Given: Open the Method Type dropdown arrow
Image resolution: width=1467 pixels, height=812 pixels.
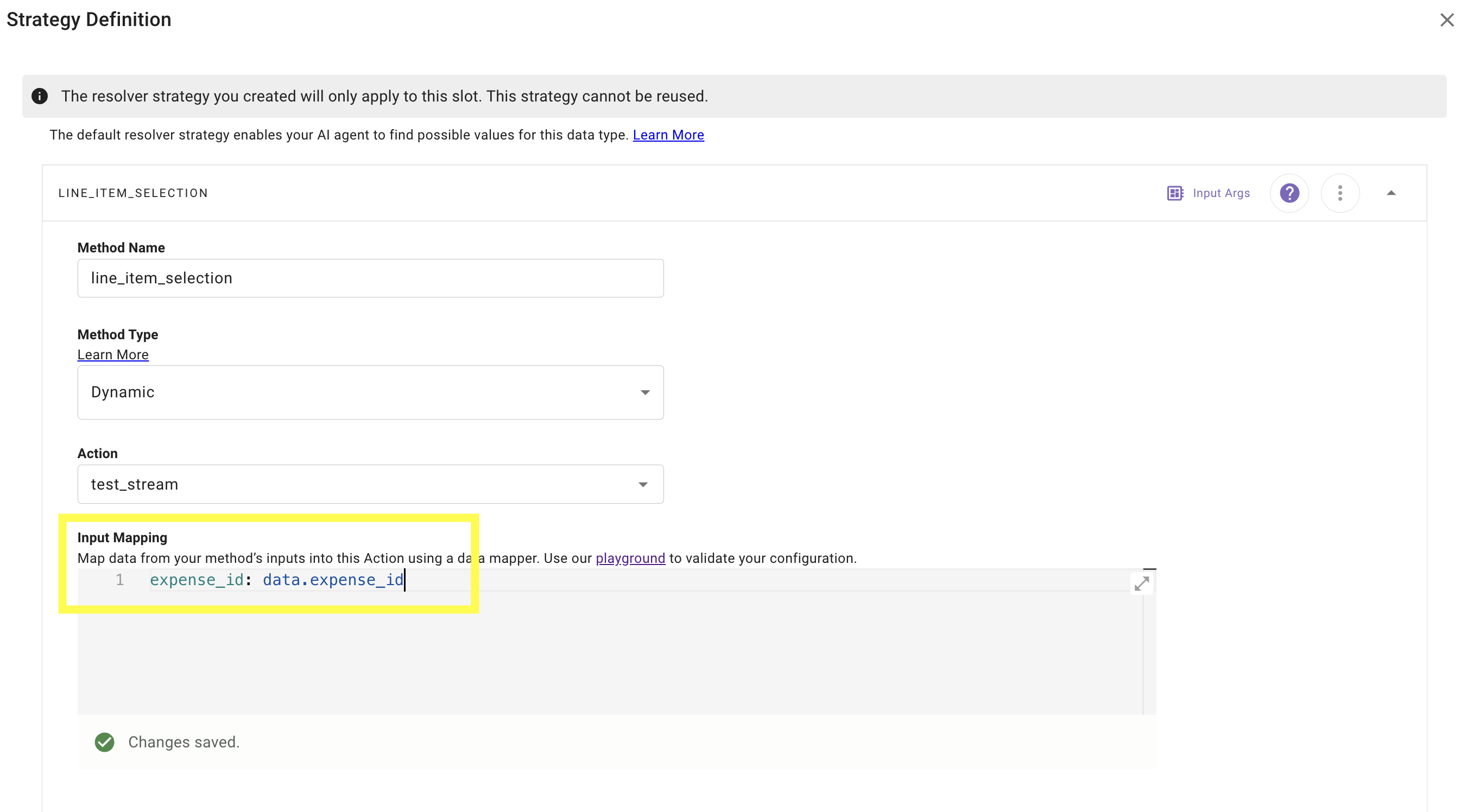Looking at the screenshot, I should point(644,392).
